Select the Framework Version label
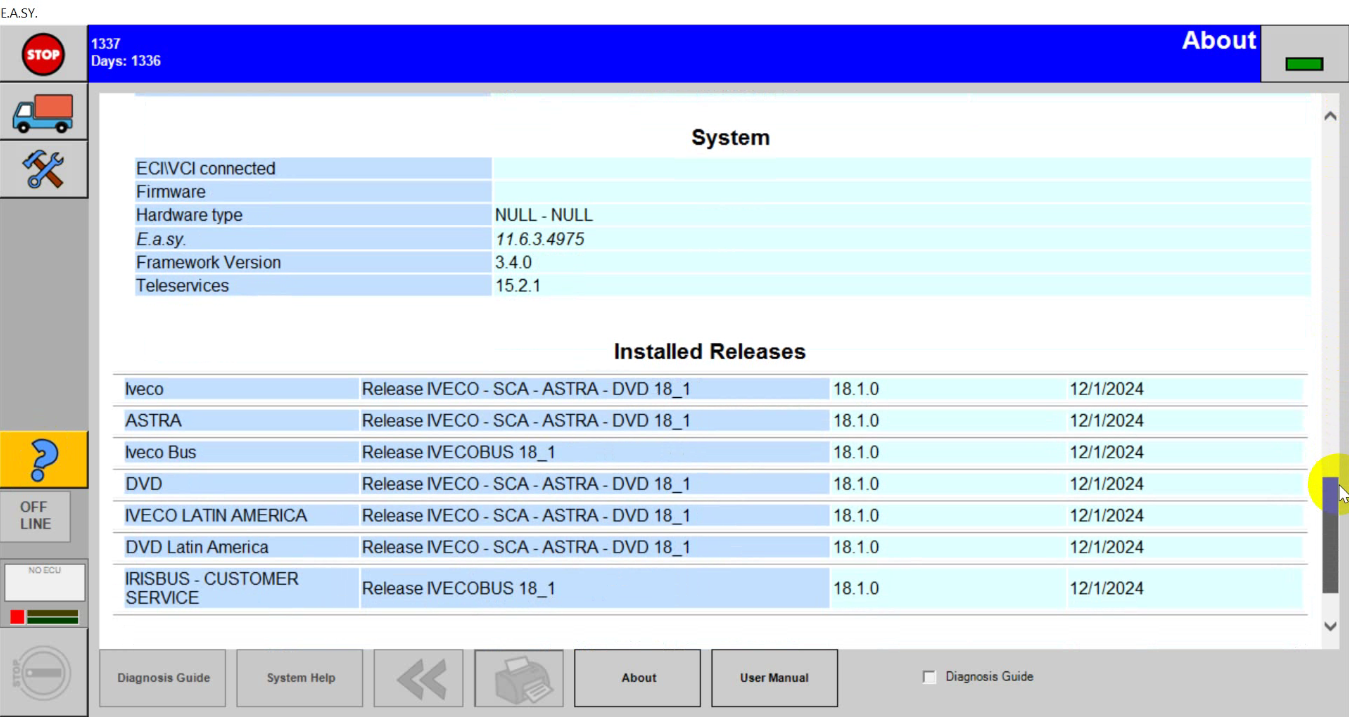 (208, 262)
